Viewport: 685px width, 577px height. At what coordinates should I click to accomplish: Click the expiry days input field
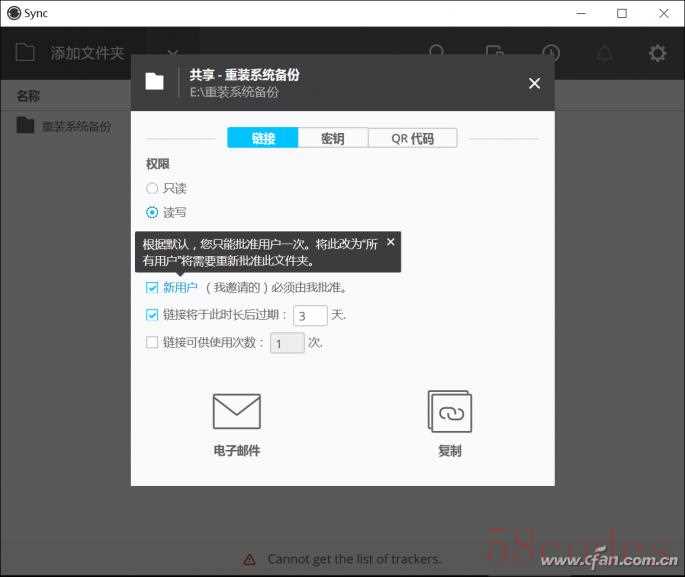coord(310,315)
